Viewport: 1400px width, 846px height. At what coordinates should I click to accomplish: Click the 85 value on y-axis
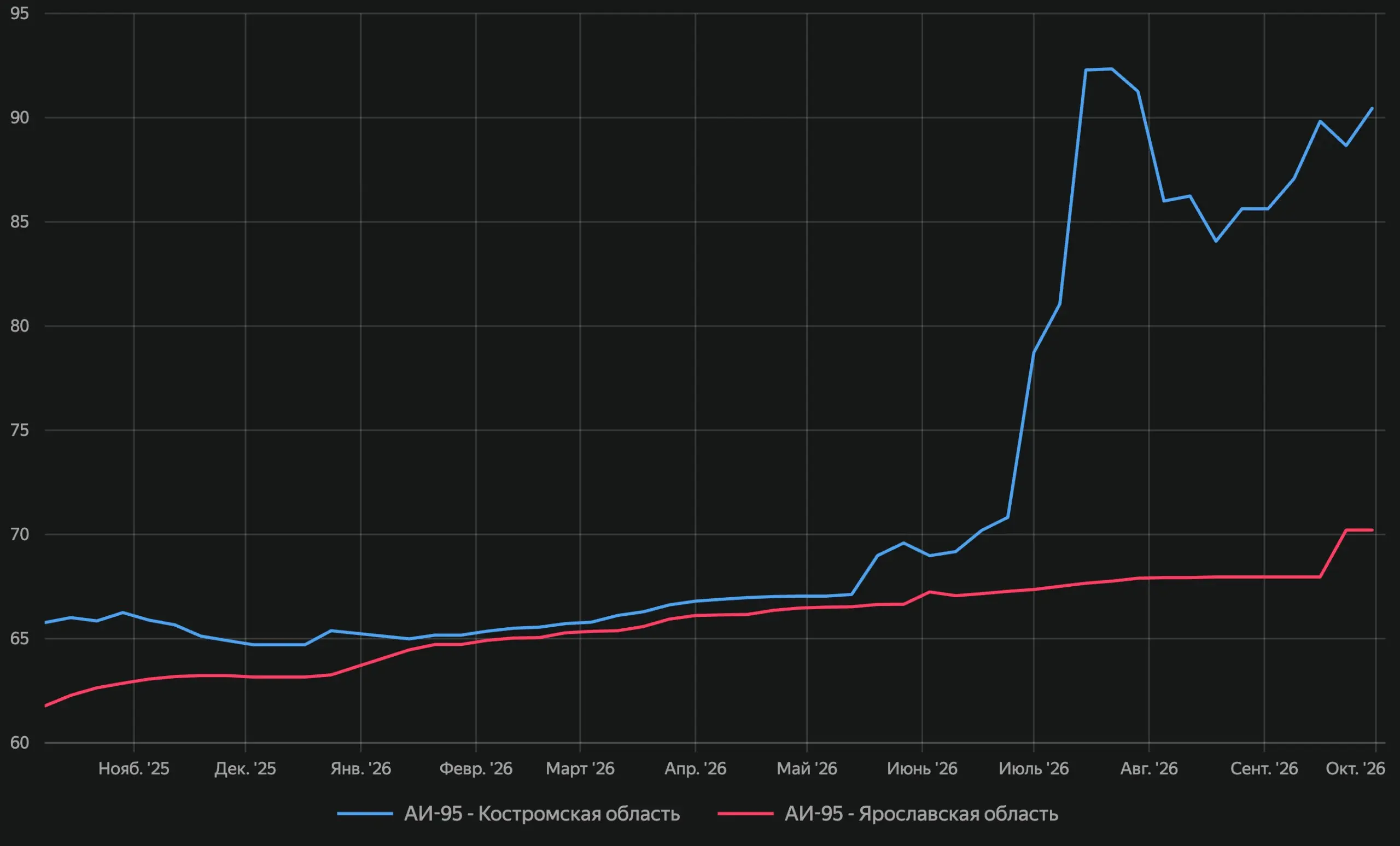(x=19, y=221)
